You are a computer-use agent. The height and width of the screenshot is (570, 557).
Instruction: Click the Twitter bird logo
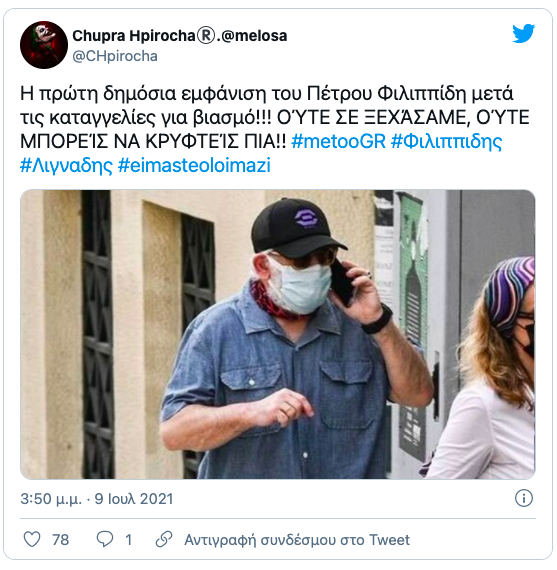tap(523, 33)
